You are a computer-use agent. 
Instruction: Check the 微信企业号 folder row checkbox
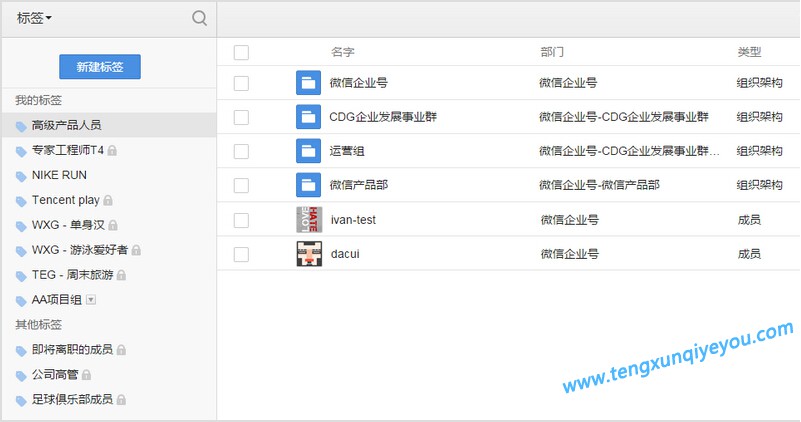pyautogui.click(x=241, y=83)
